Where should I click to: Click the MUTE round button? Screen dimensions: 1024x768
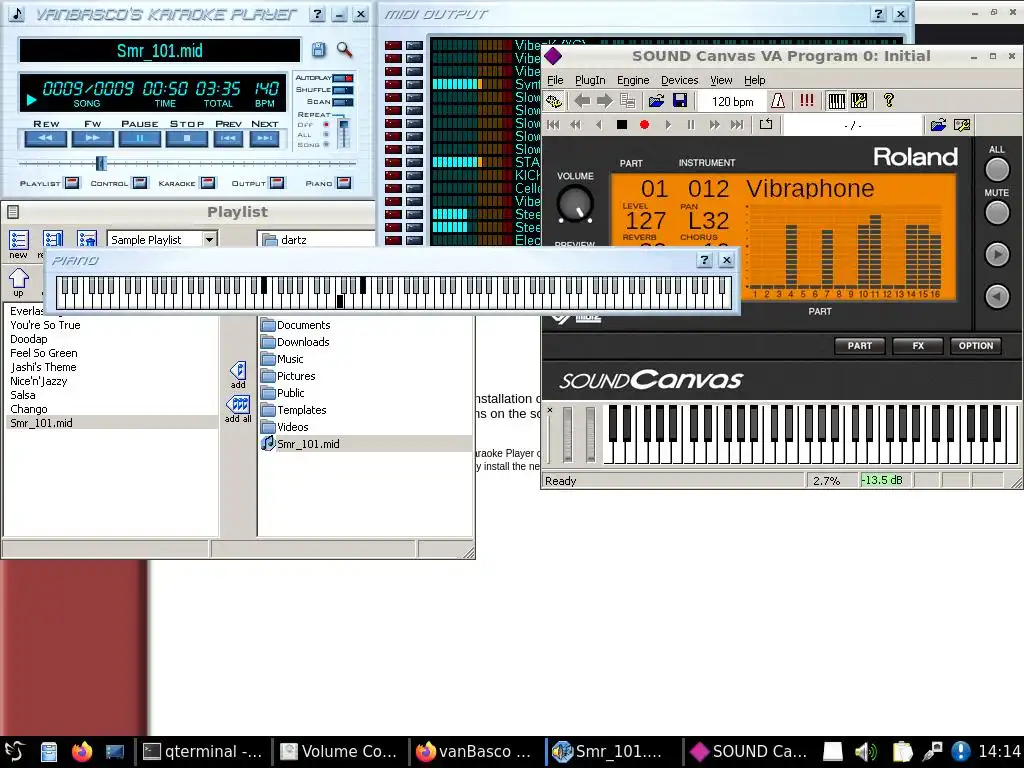997,212
